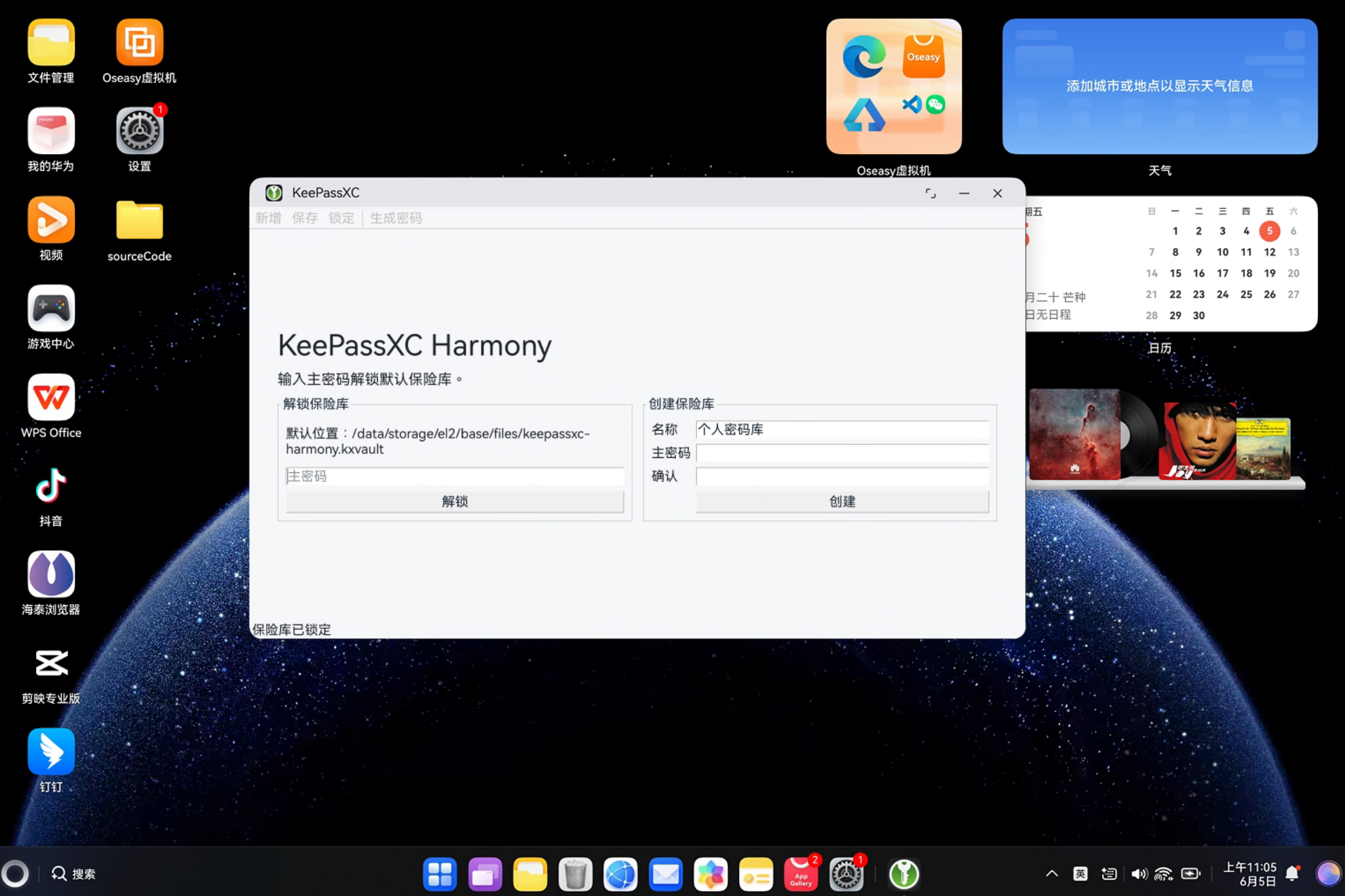Select date 30 in the calendar widget
1345x896 pixels.
click(x=1199, y=316)
